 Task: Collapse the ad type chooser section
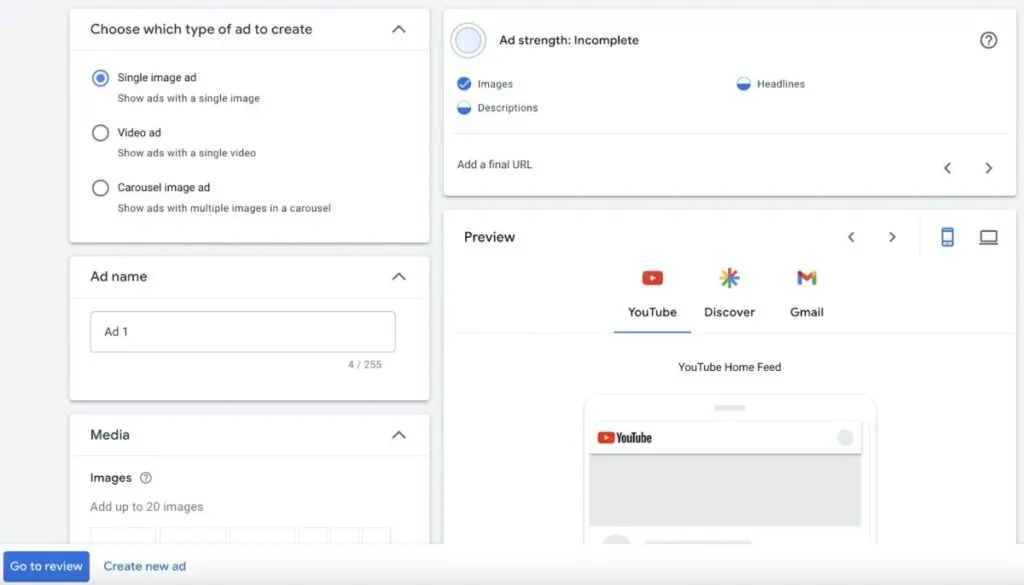398,29
